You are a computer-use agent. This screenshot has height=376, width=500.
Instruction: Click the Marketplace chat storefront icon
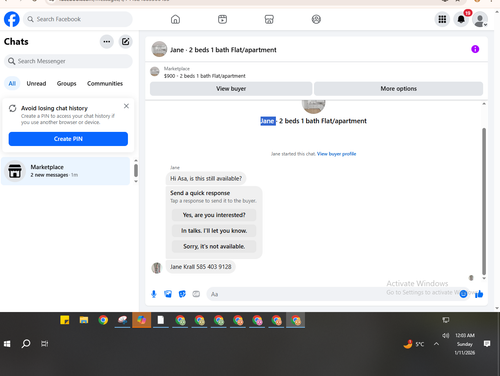coord(15,171)
